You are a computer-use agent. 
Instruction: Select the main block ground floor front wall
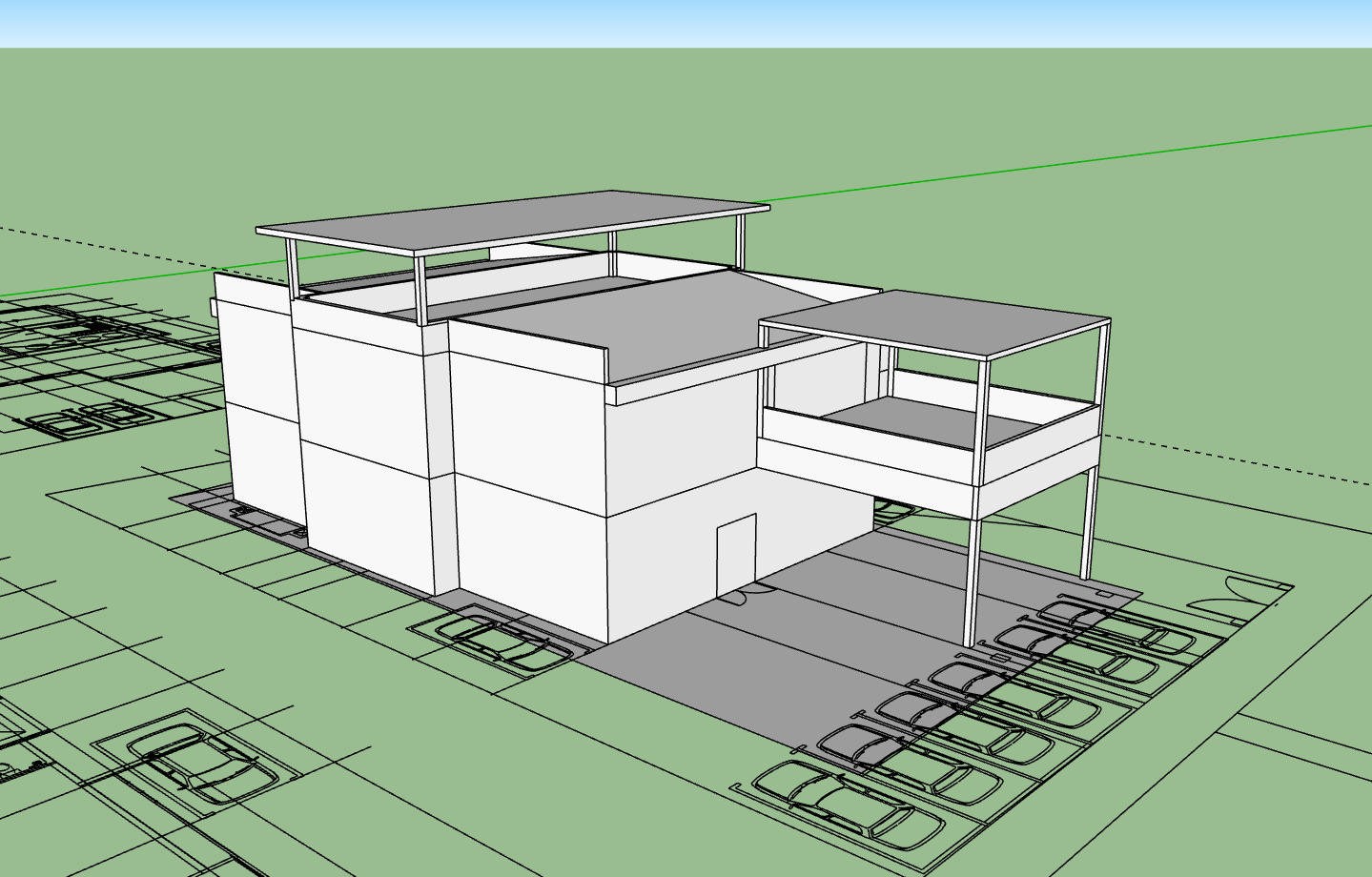(529, 553)
